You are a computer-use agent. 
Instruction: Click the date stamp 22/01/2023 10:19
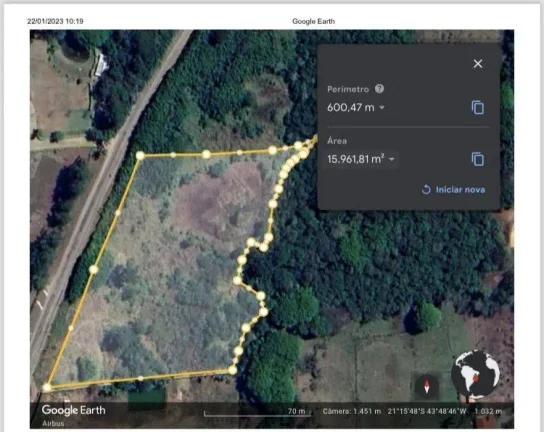click(x=55, y=21)
